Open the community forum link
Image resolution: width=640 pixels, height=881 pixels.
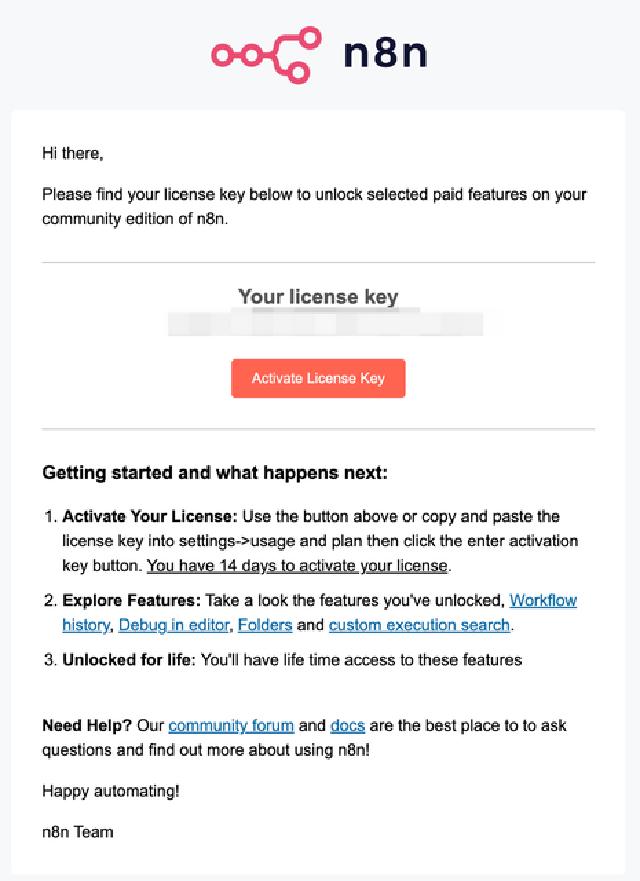click(x=231, y=725)
